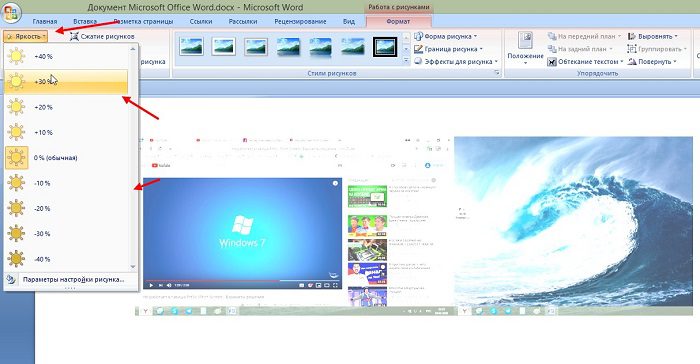Apply the first picture style thumbnail
The image size is (700, 364).
[x=191, y=46]
